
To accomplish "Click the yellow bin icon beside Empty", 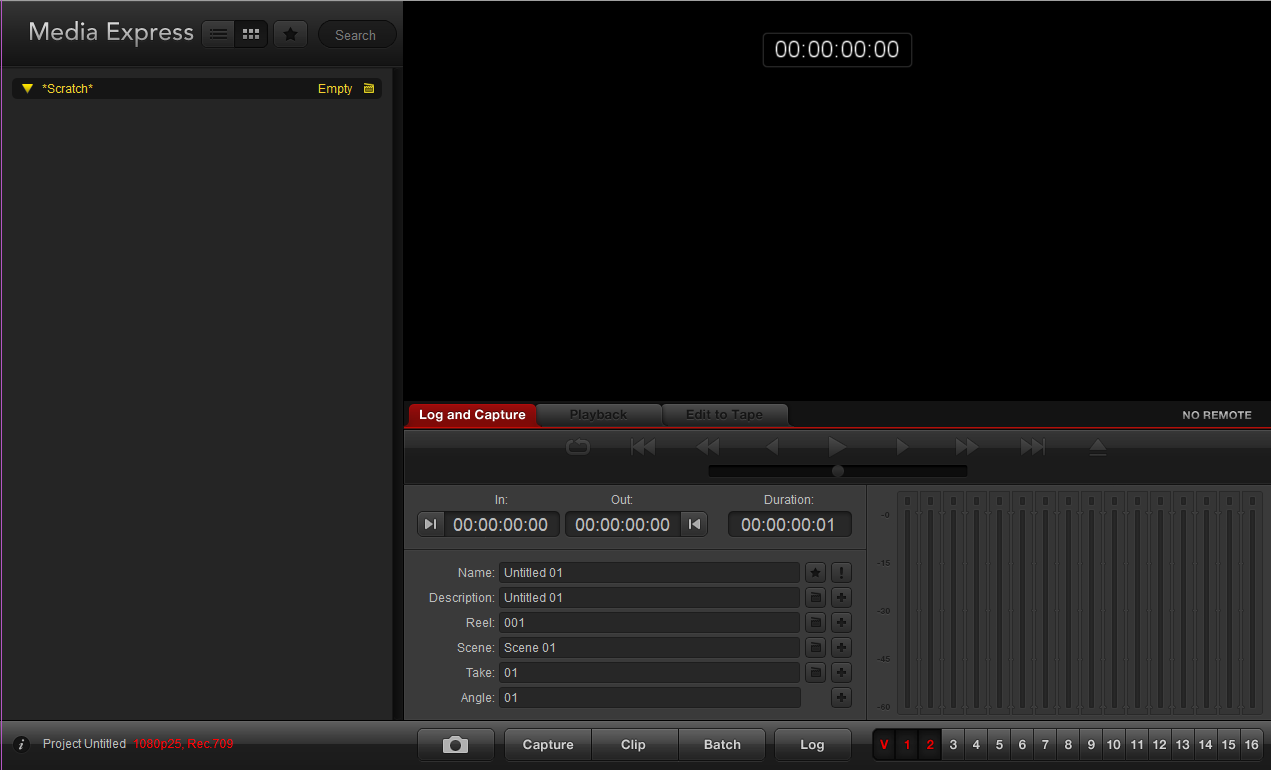I will 369,89.
